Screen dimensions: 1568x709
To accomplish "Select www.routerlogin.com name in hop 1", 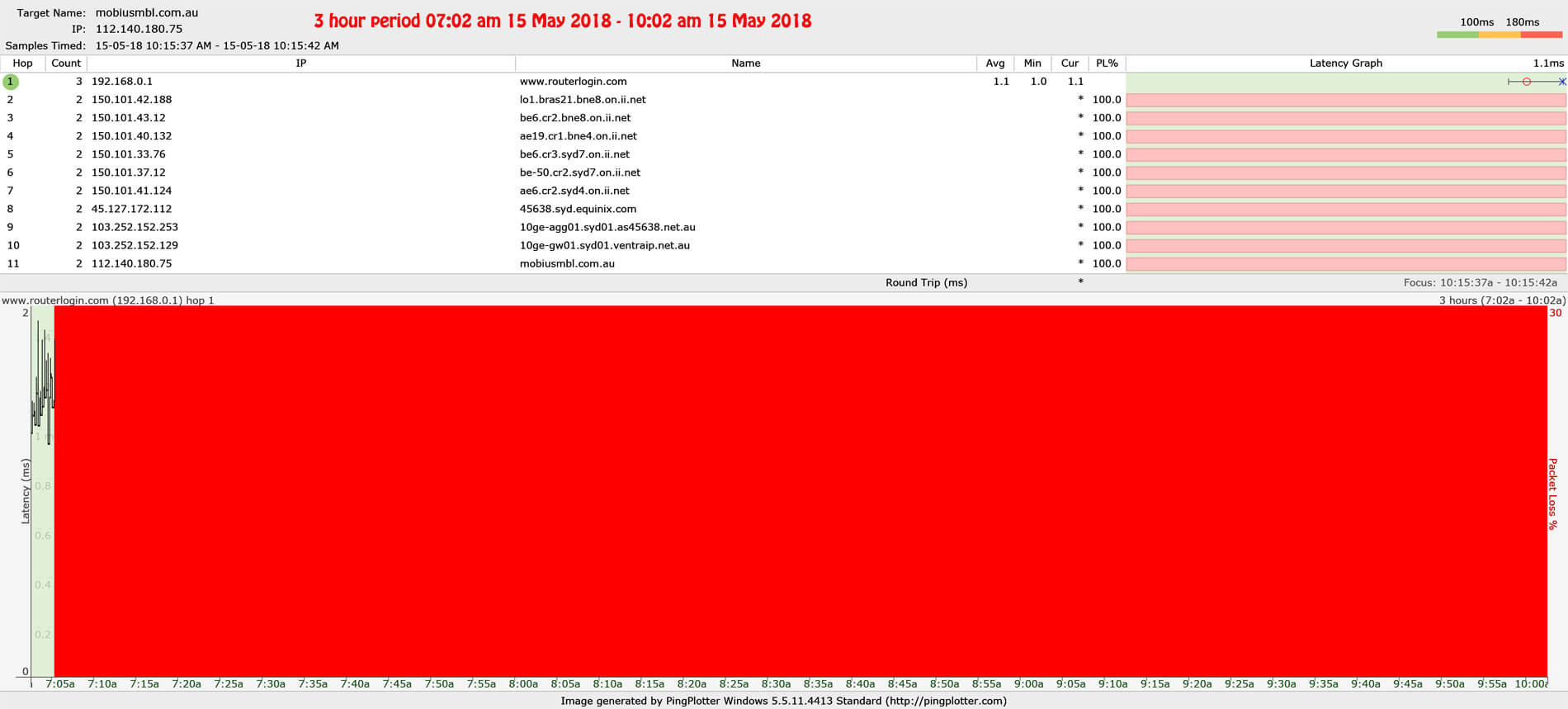I will pos(573,82).
